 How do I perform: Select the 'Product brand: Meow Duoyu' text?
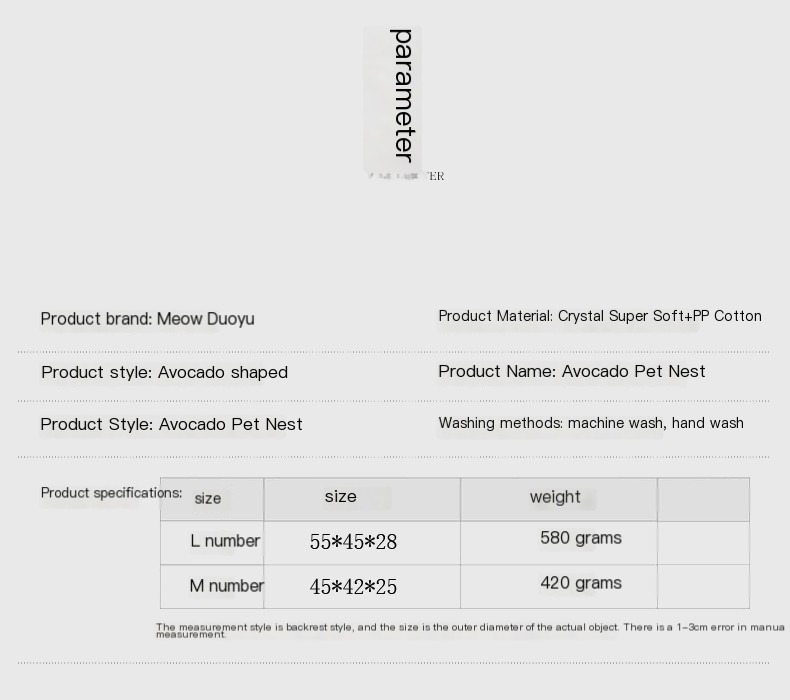coord(147,319)
